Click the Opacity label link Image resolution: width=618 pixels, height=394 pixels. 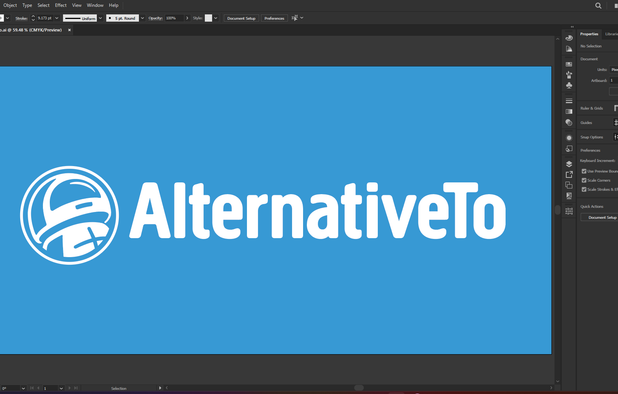[x=155, y=18]
